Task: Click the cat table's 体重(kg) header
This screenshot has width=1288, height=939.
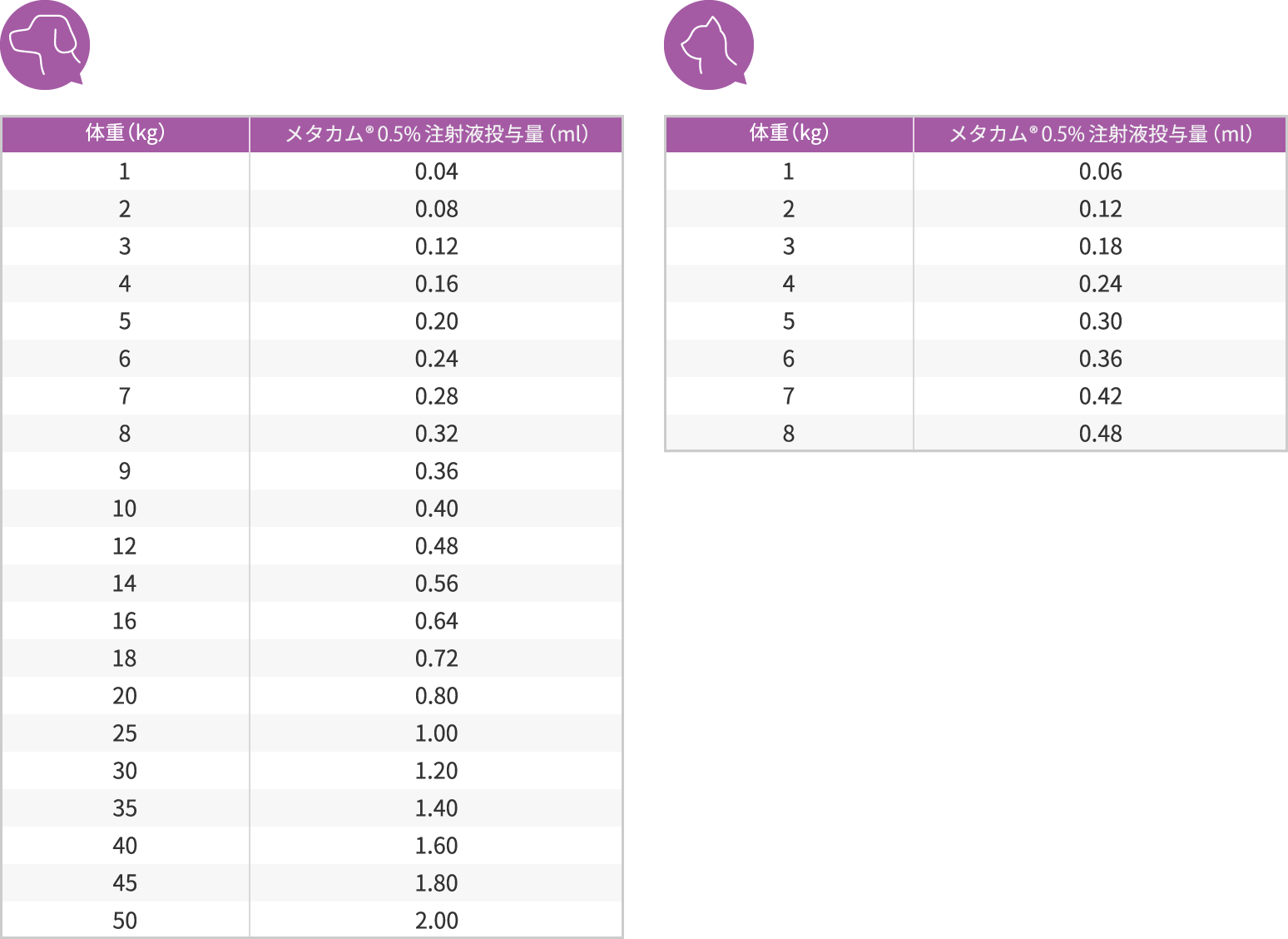Action: pos(789,134)
